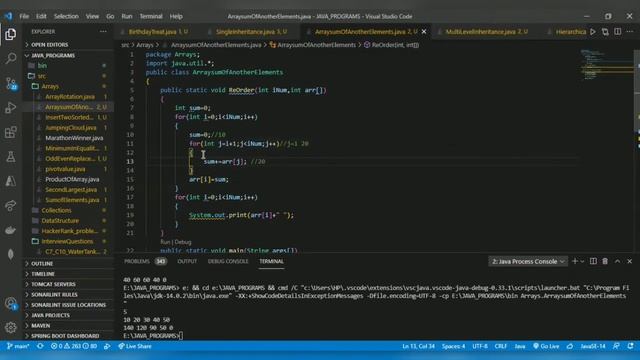Expand the Collections folder
The height and width of the screenshot is (360, 640).
[x=56, y=210]
